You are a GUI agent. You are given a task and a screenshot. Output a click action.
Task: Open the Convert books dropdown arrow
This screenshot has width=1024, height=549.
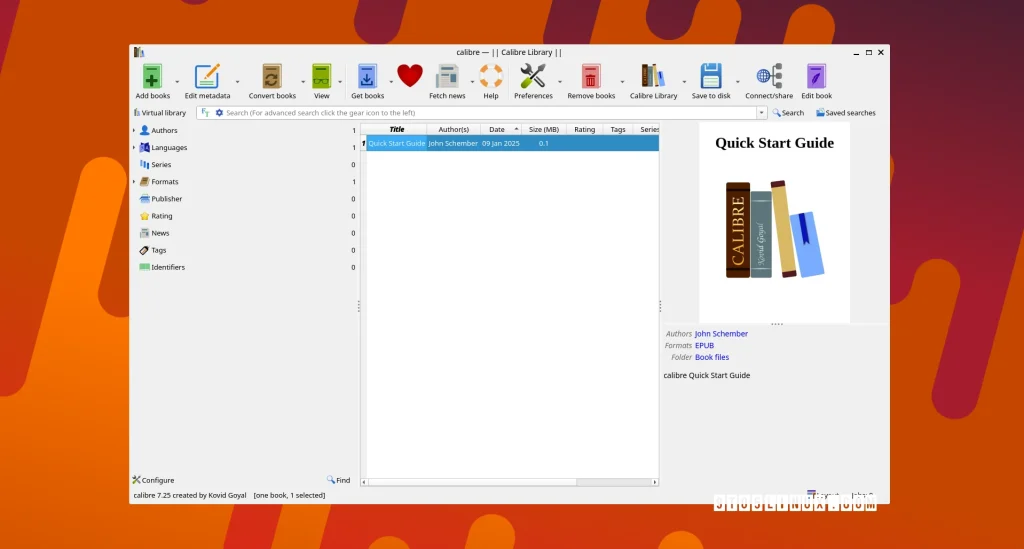(302, 82)
